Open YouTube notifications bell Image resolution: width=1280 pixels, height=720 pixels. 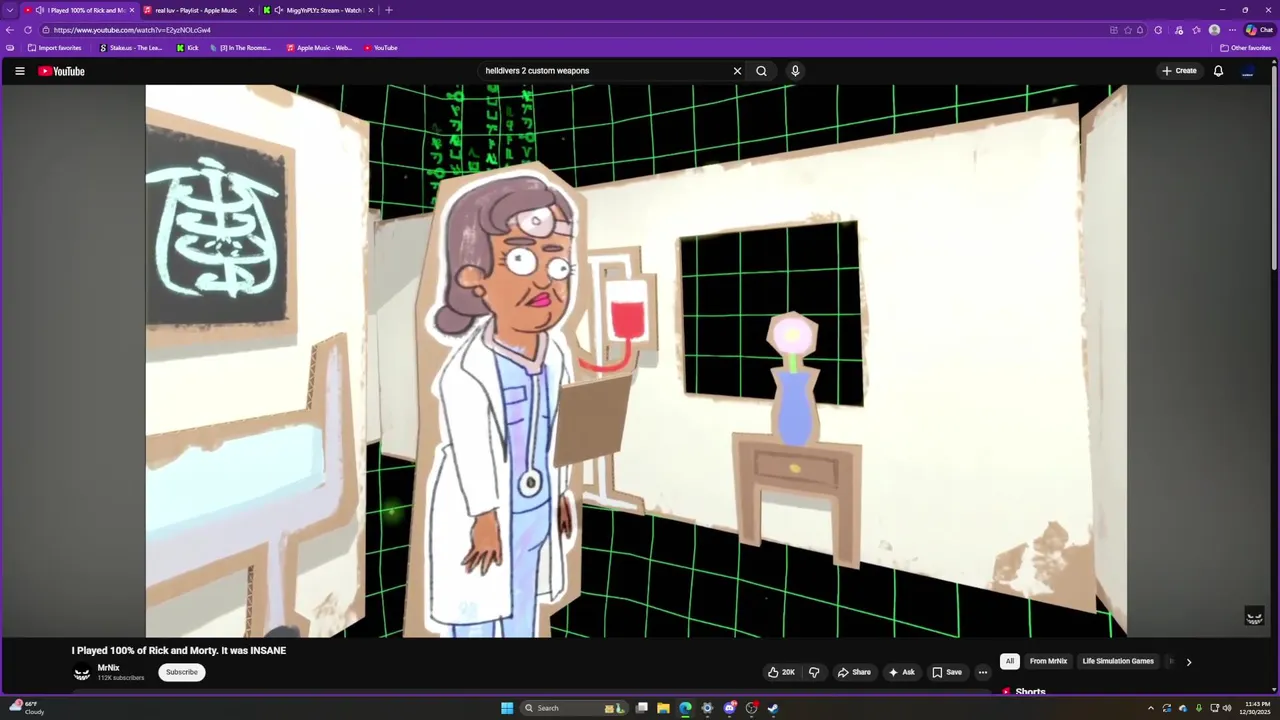point(1218,71)
